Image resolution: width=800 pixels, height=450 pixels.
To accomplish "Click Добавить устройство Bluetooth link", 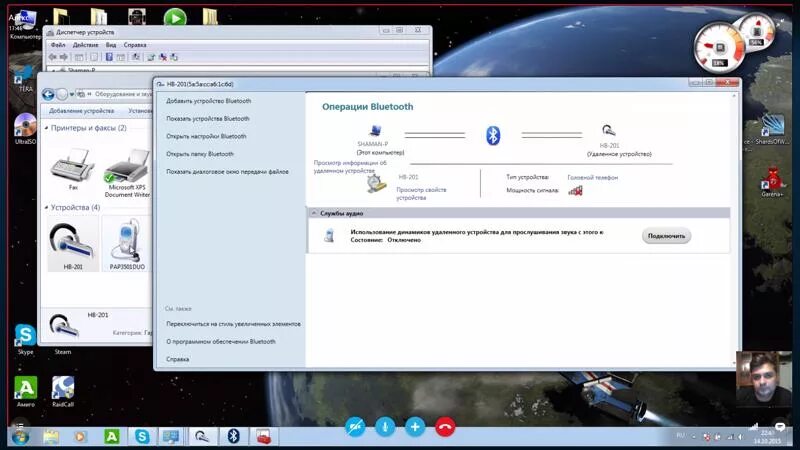I will tap(209, 101).
